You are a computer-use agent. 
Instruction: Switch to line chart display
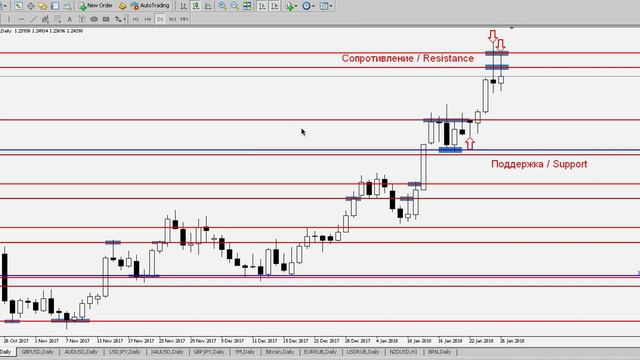click(208, 6)
